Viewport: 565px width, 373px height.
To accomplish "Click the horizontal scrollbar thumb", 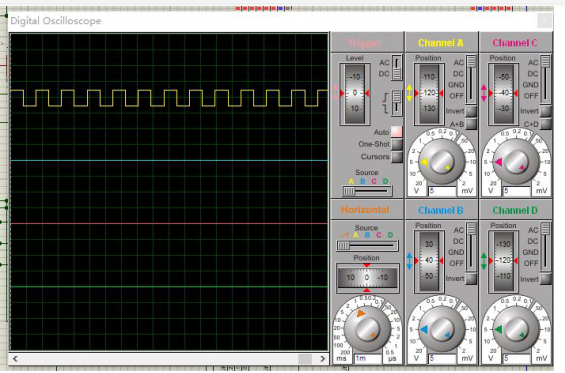I will coord(305,359).
